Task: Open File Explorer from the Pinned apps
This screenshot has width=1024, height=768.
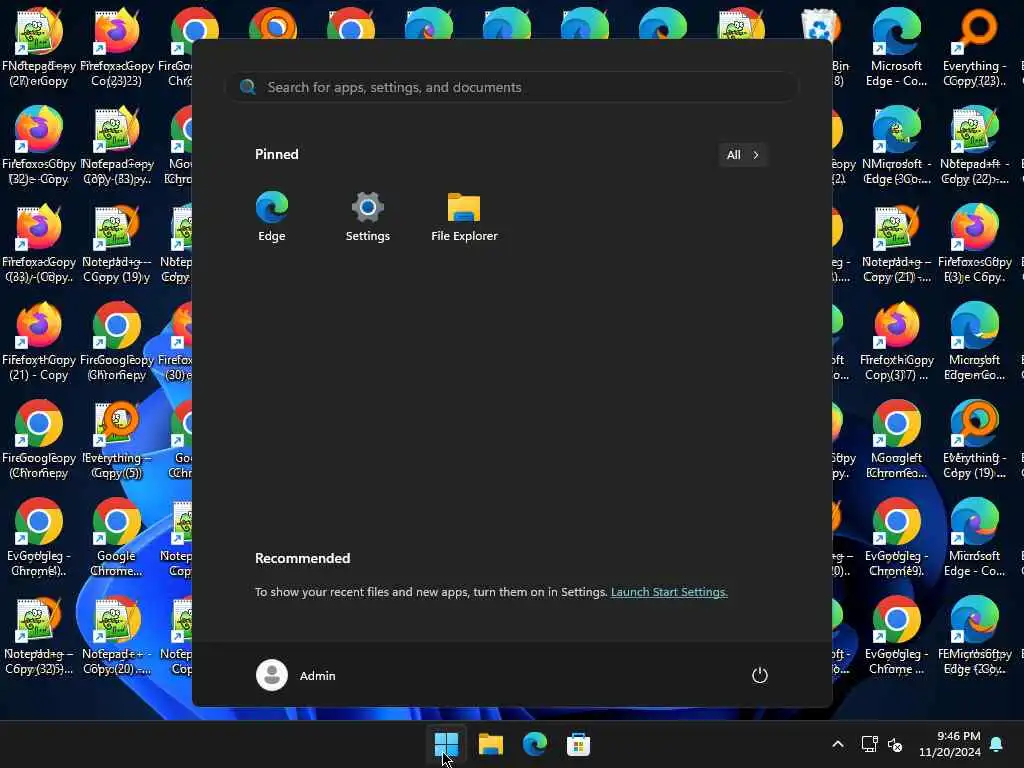Action: (464, 217)
